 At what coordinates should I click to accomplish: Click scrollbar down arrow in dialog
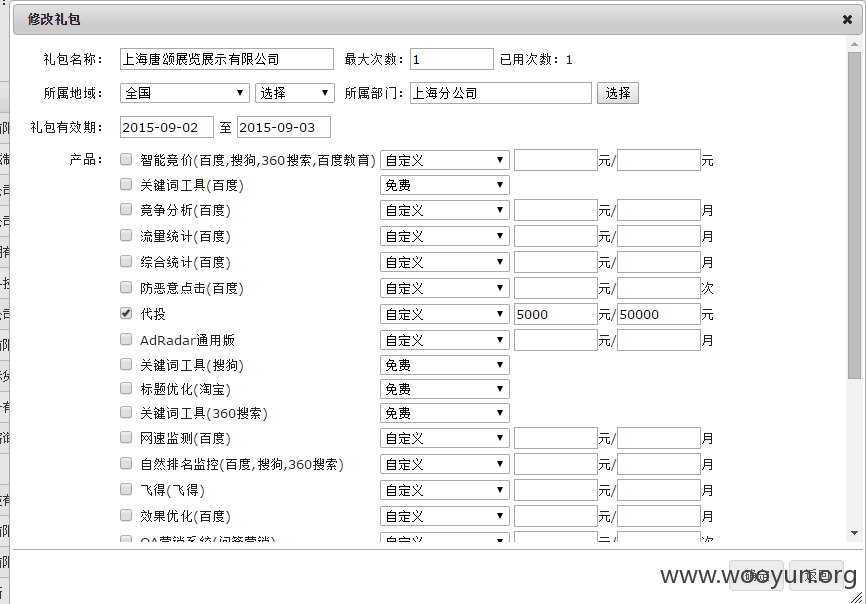[854, 533]
